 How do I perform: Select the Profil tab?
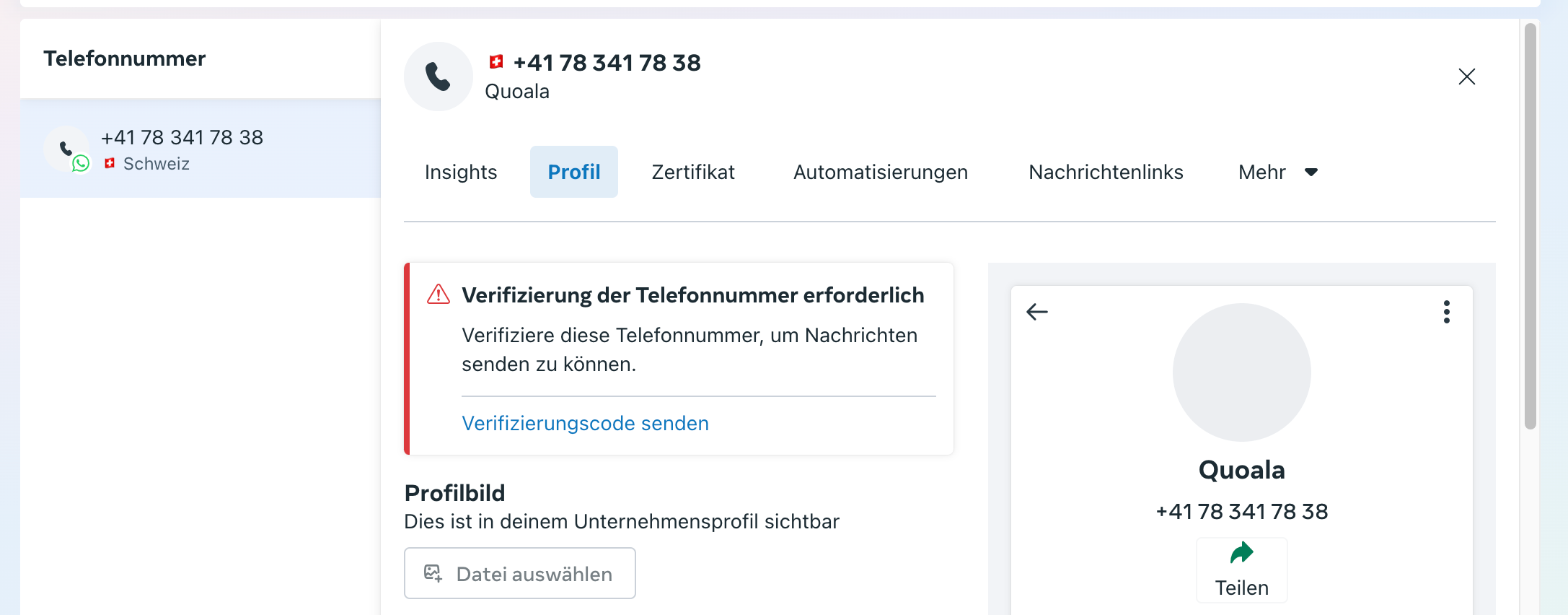pos(574,172)
